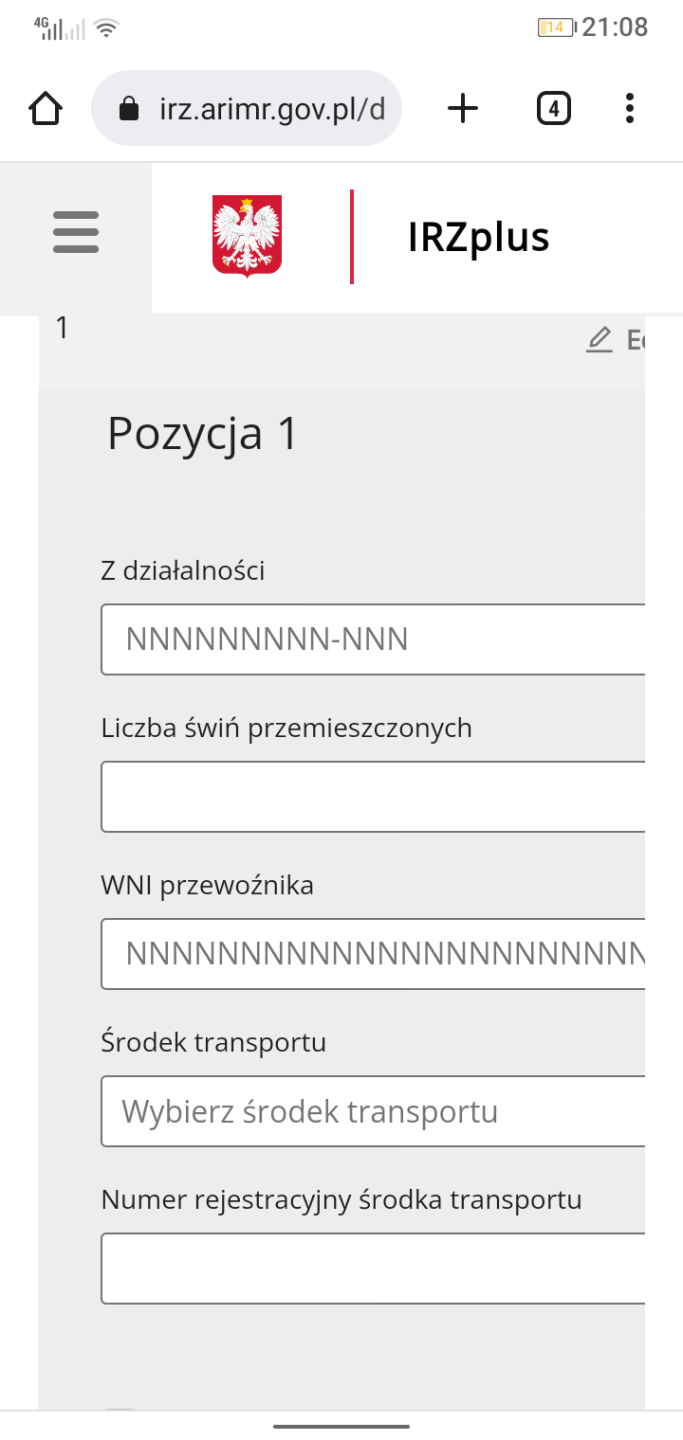Tap the battery indicator in status bar

[555, 27]
